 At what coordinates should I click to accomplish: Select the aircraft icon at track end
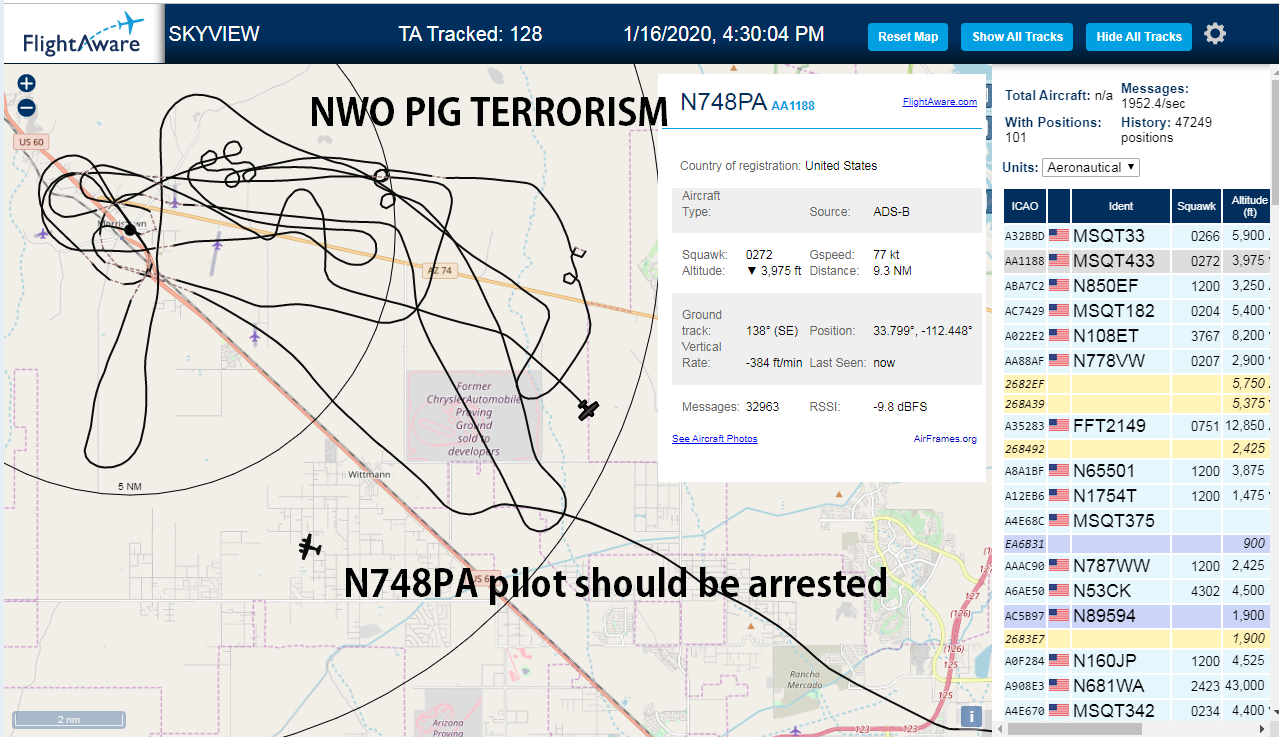[588, 409]
